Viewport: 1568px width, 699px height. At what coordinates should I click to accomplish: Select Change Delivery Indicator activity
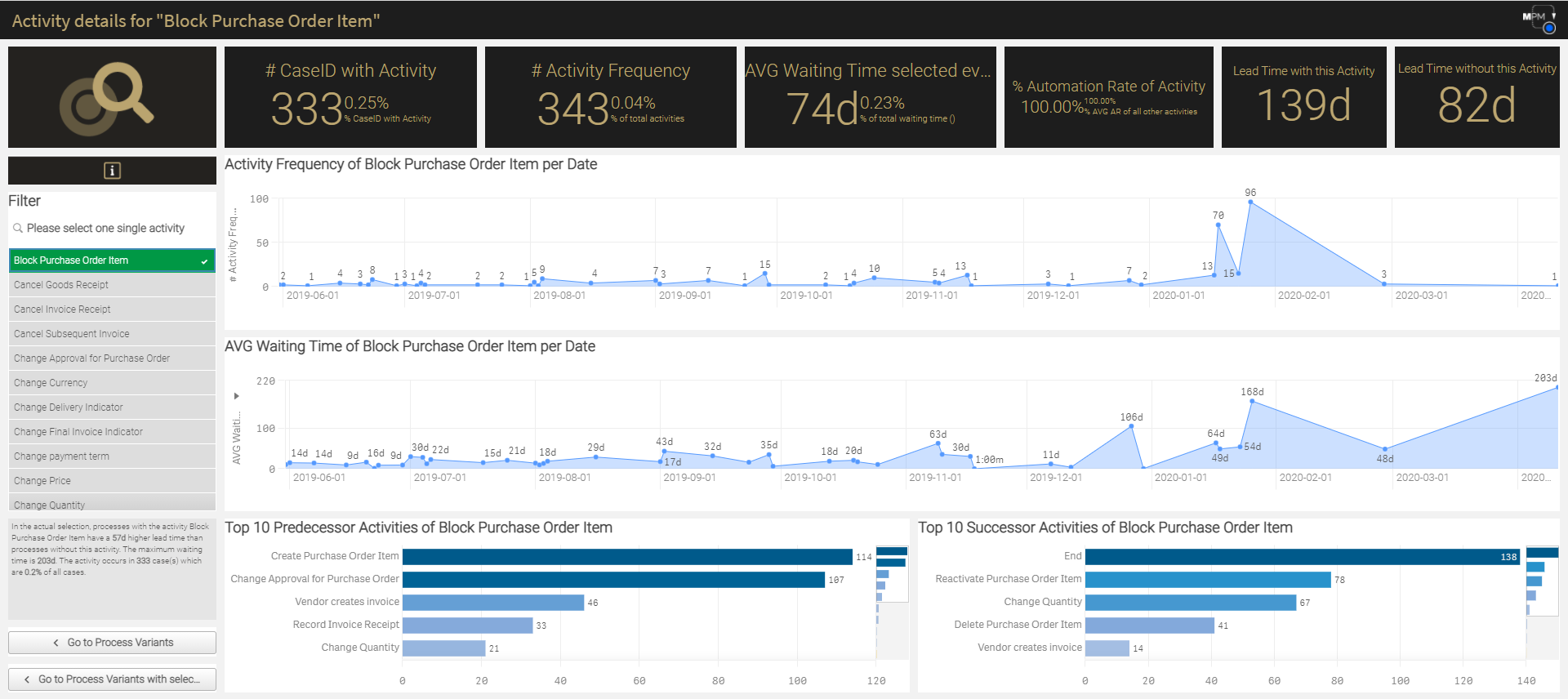tap(112, 407)
